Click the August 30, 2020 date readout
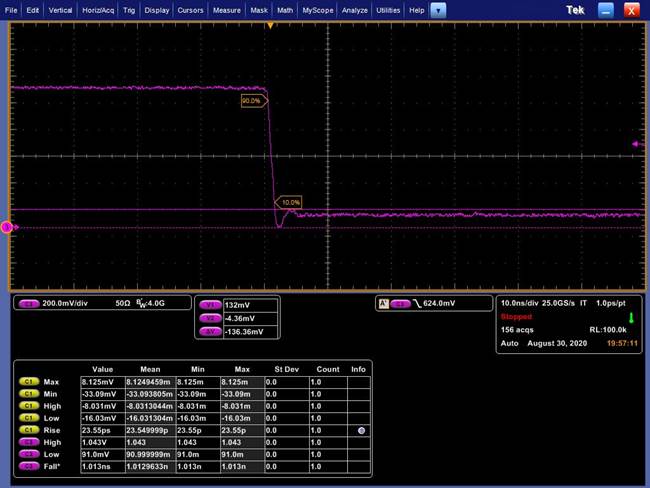This screenshot has height=488, width=650. pyautogui.click(x=557, y=343)
